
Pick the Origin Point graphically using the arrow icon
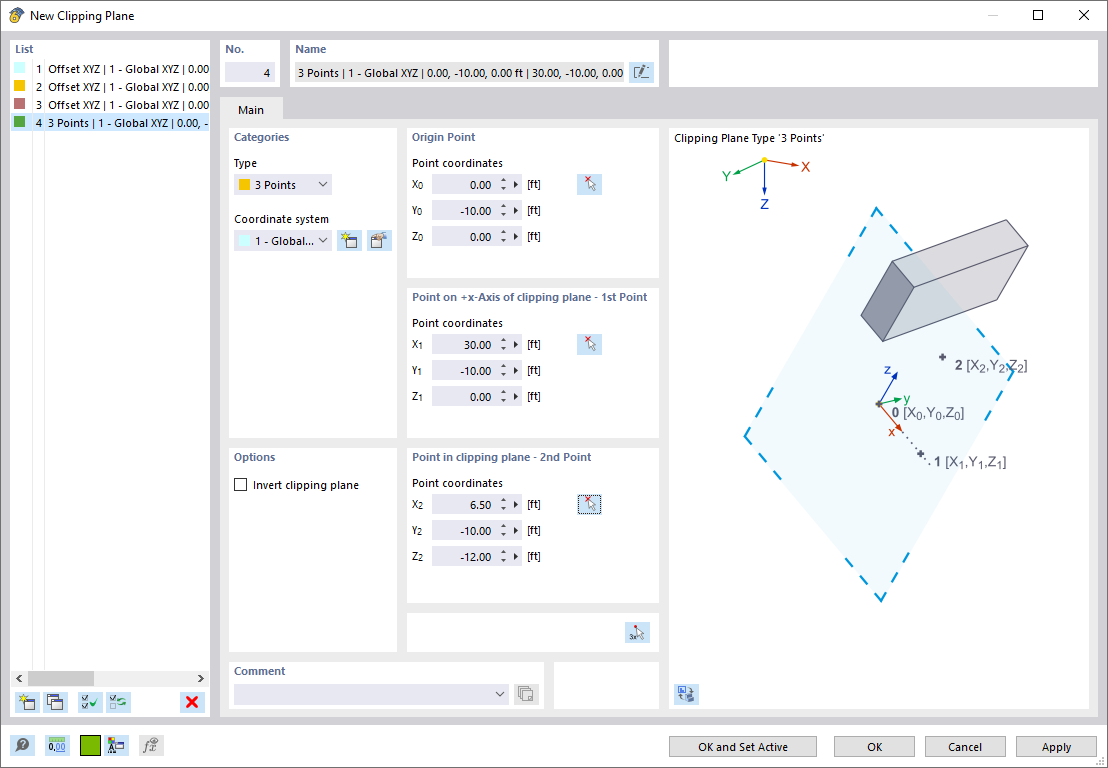pyautogui.click(x=589, y=184)
